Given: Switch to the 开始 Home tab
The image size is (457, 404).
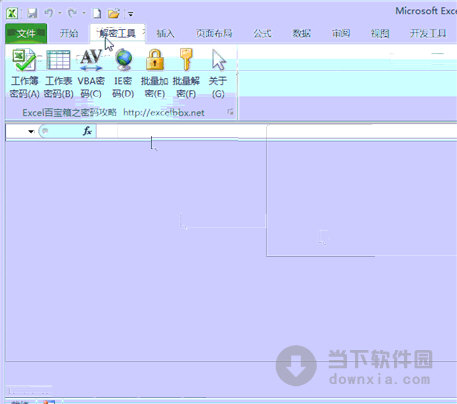Looking at the screenshot, I should 69,33.
